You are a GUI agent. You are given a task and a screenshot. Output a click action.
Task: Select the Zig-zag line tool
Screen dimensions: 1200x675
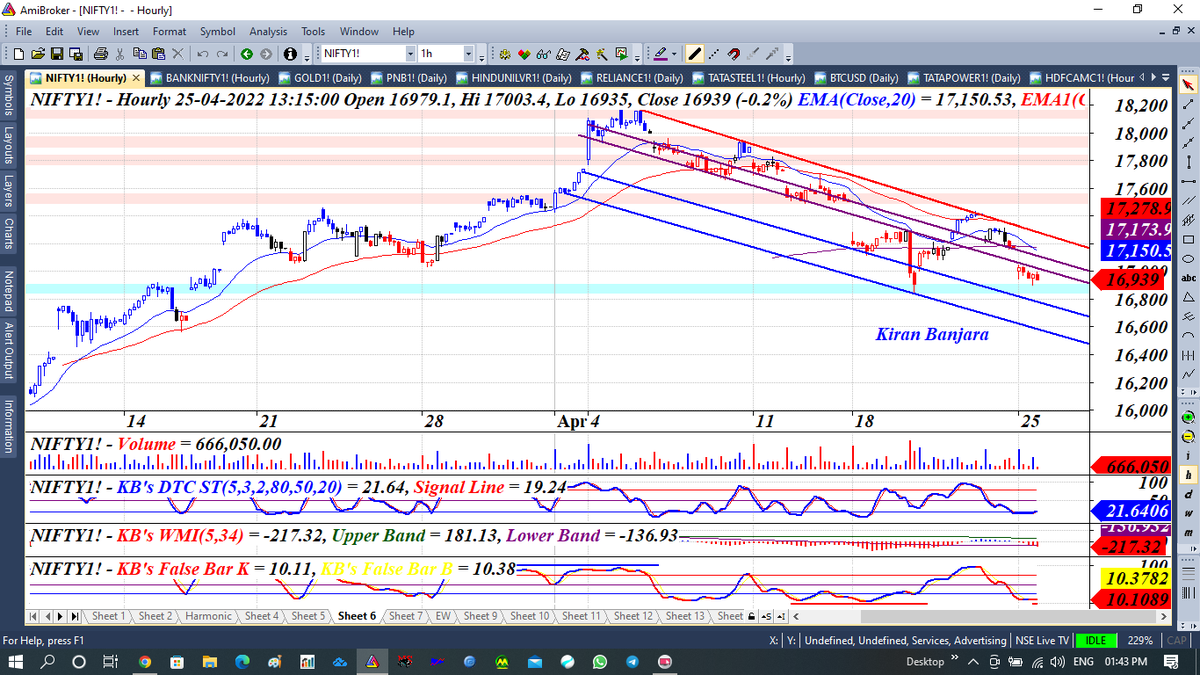(1188, 373)
